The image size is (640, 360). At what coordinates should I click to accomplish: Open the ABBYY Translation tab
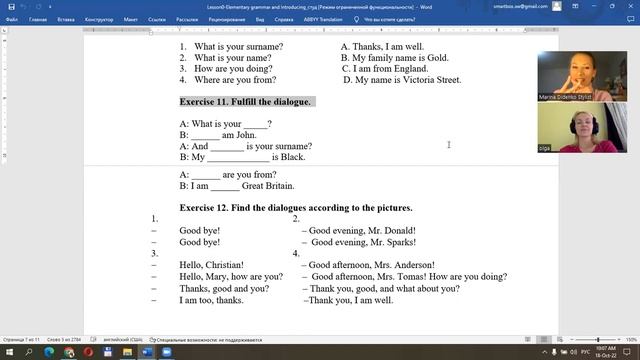[322, 19]
